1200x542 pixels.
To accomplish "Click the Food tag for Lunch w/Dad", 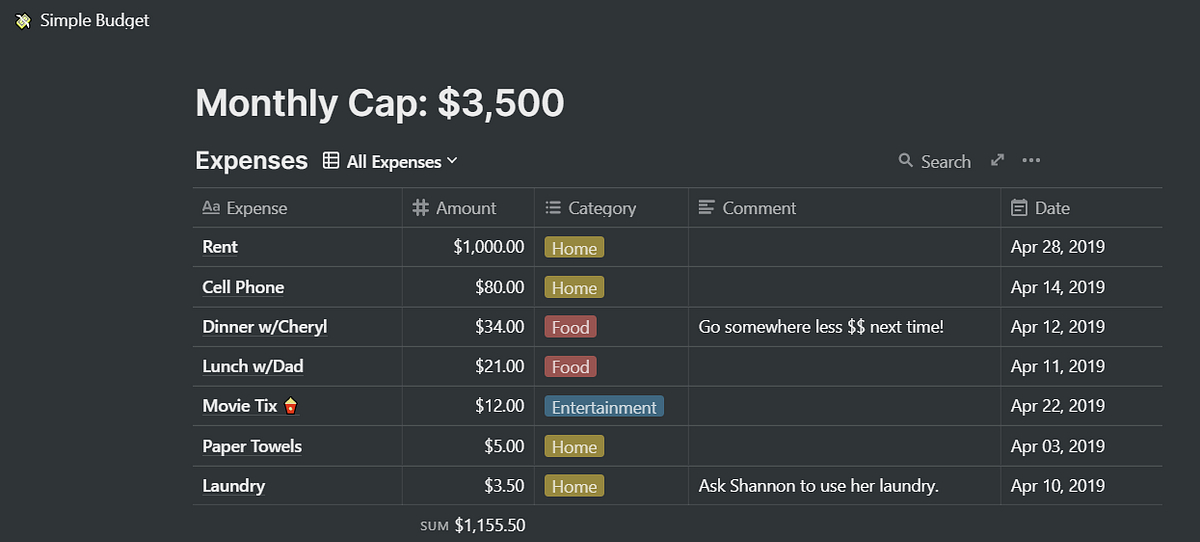I will [570, 367].
